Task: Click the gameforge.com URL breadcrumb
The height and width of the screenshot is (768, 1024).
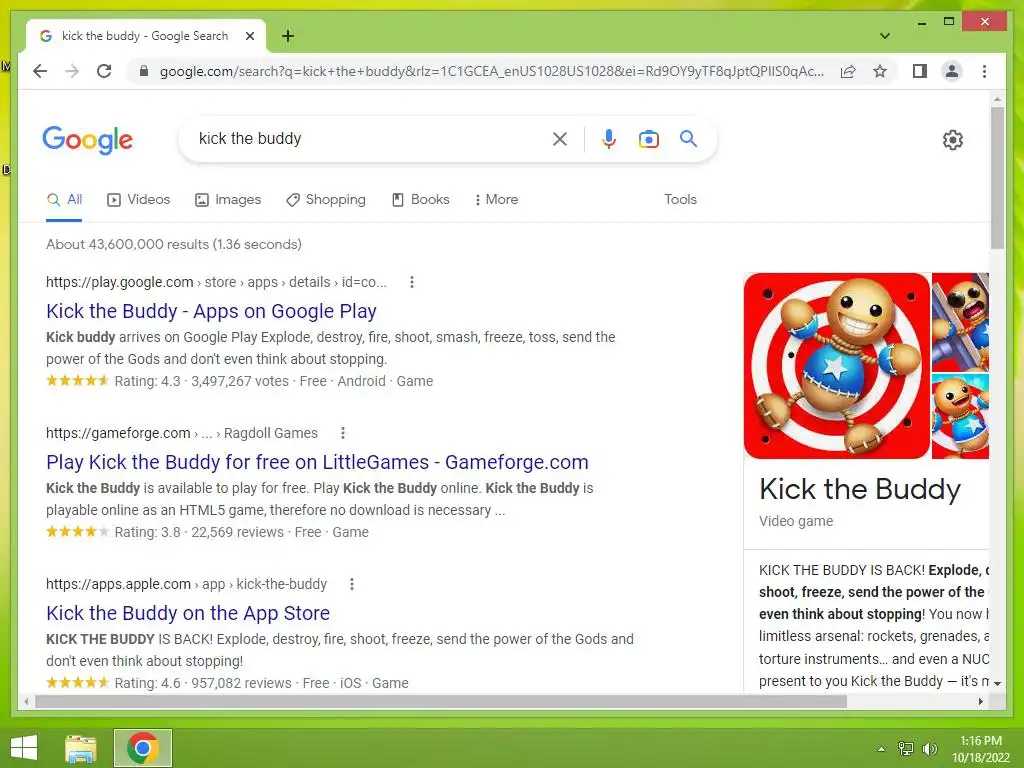Action: click(x=182, y=433)
